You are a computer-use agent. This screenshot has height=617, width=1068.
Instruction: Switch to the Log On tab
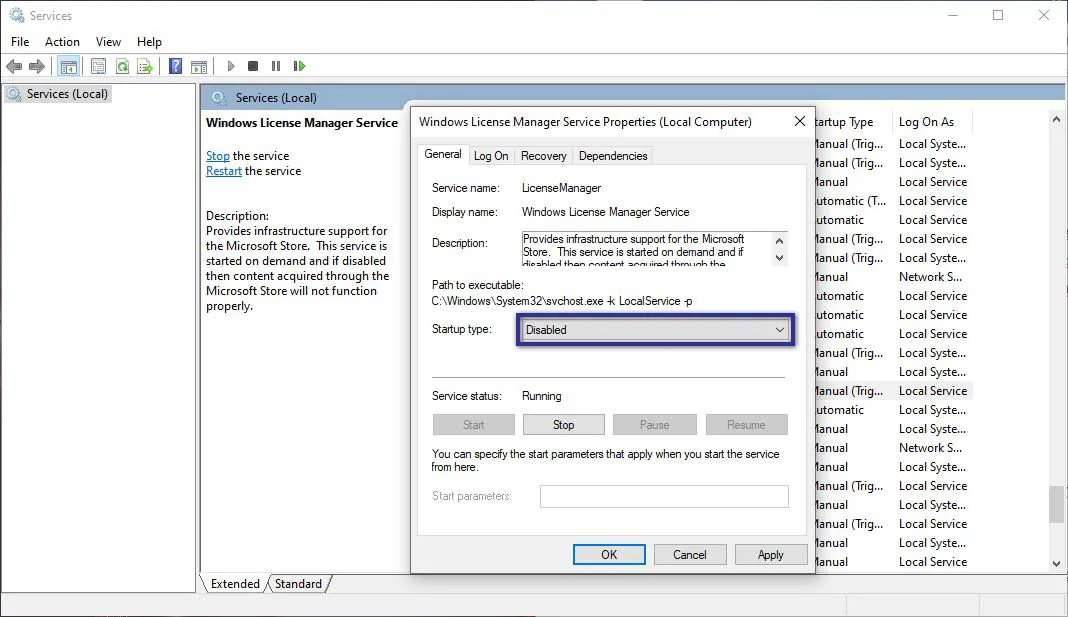click(x=491, y=155)
